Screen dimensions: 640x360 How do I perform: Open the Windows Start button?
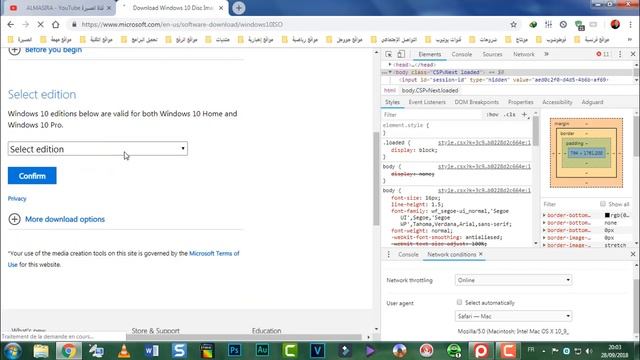(x=12, y=351)
